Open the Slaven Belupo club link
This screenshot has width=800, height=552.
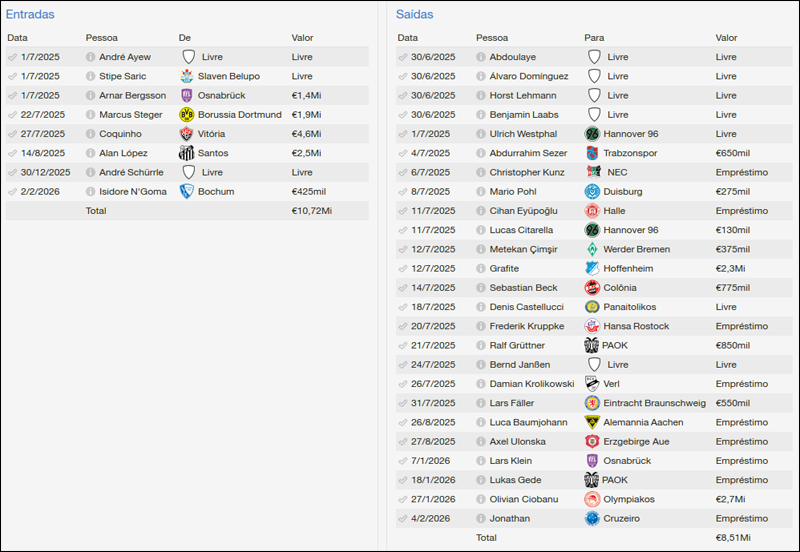[228, 76]
